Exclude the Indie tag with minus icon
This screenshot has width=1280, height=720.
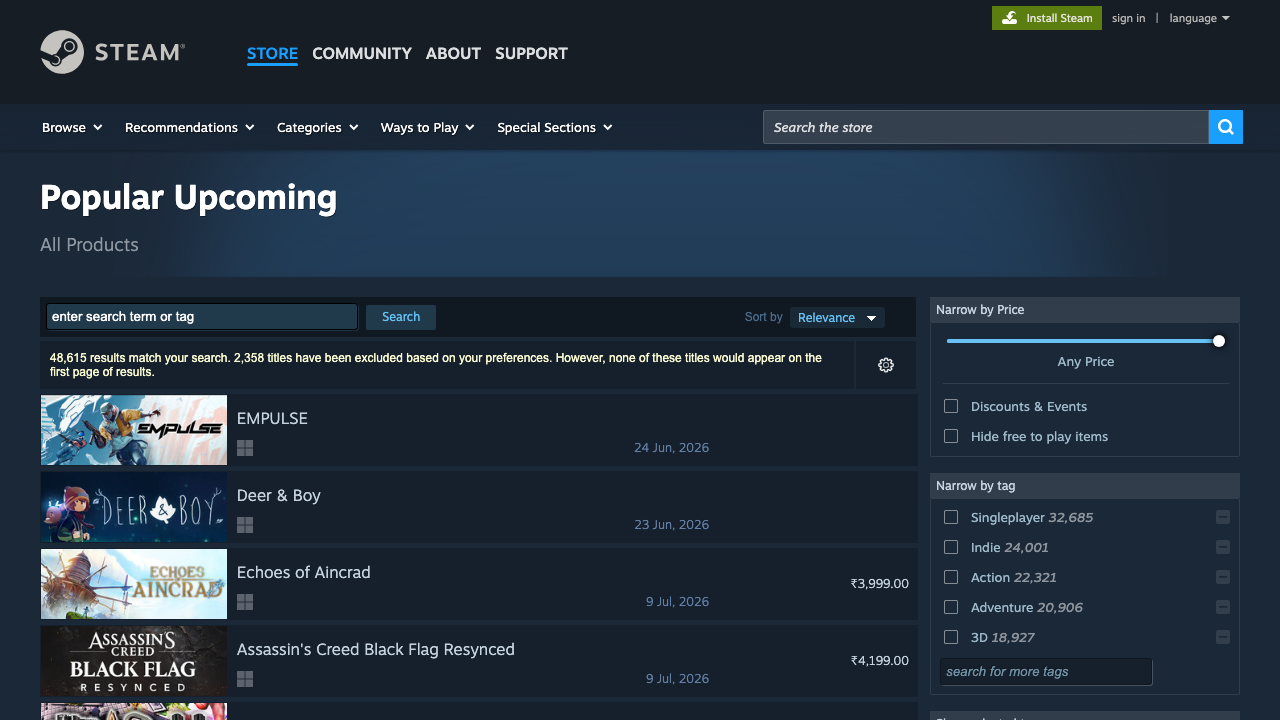click(x=1223, y=547)
